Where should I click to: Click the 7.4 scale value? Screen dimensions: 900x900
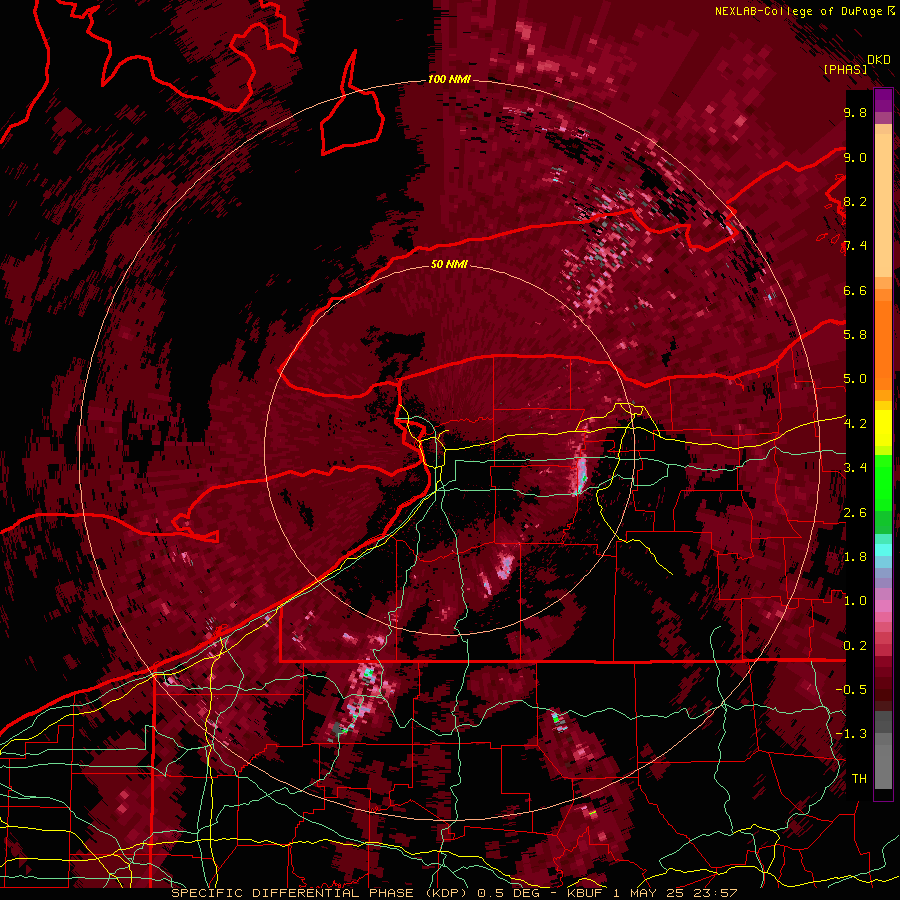855,246
